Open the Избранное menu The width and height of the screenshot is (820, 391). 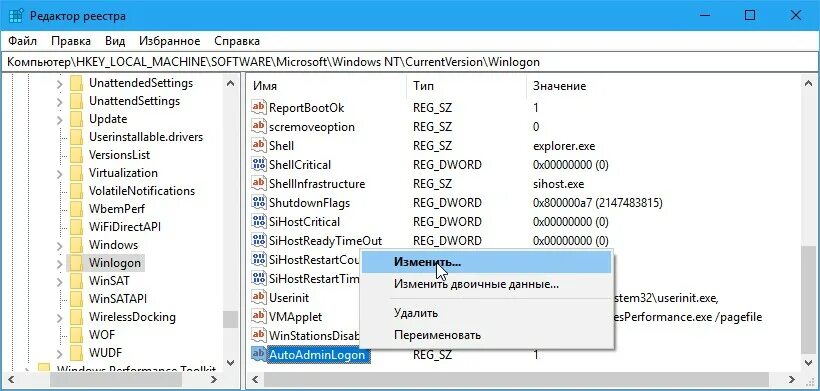pyautogui.click(x=169, y=41)
